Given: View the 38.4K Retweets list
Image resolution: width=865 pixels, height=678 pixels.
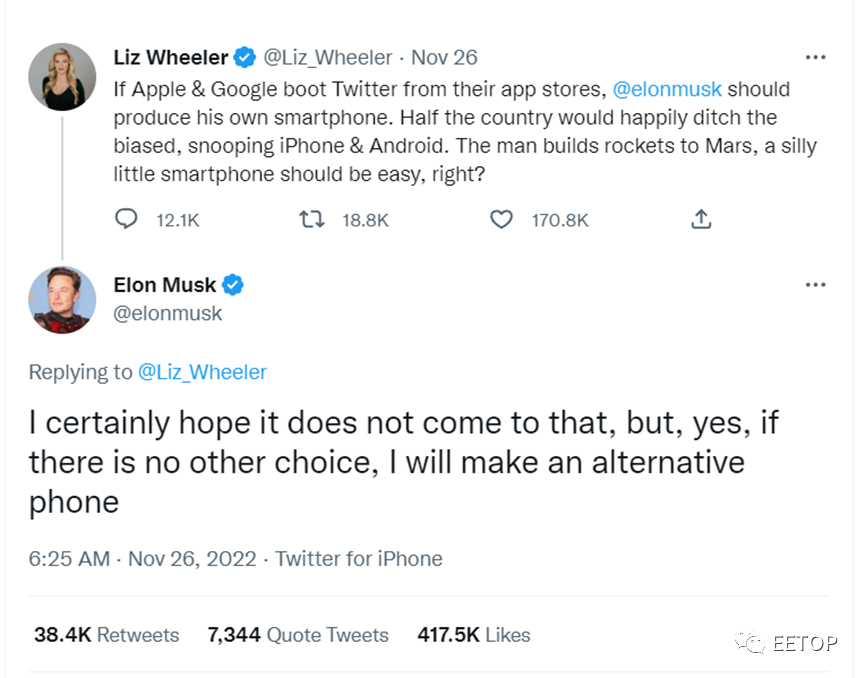Looking at the screenshot, I should 106,635.
